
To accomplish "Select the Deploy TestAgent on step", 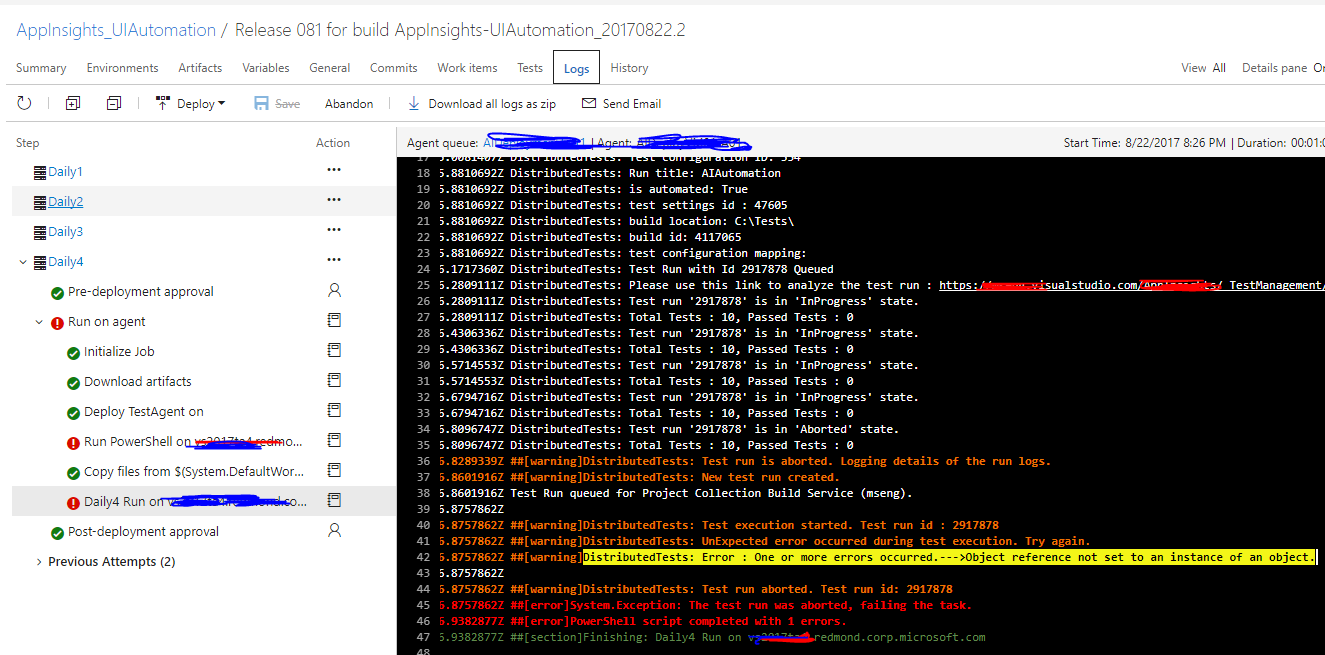I will (144, 412).
